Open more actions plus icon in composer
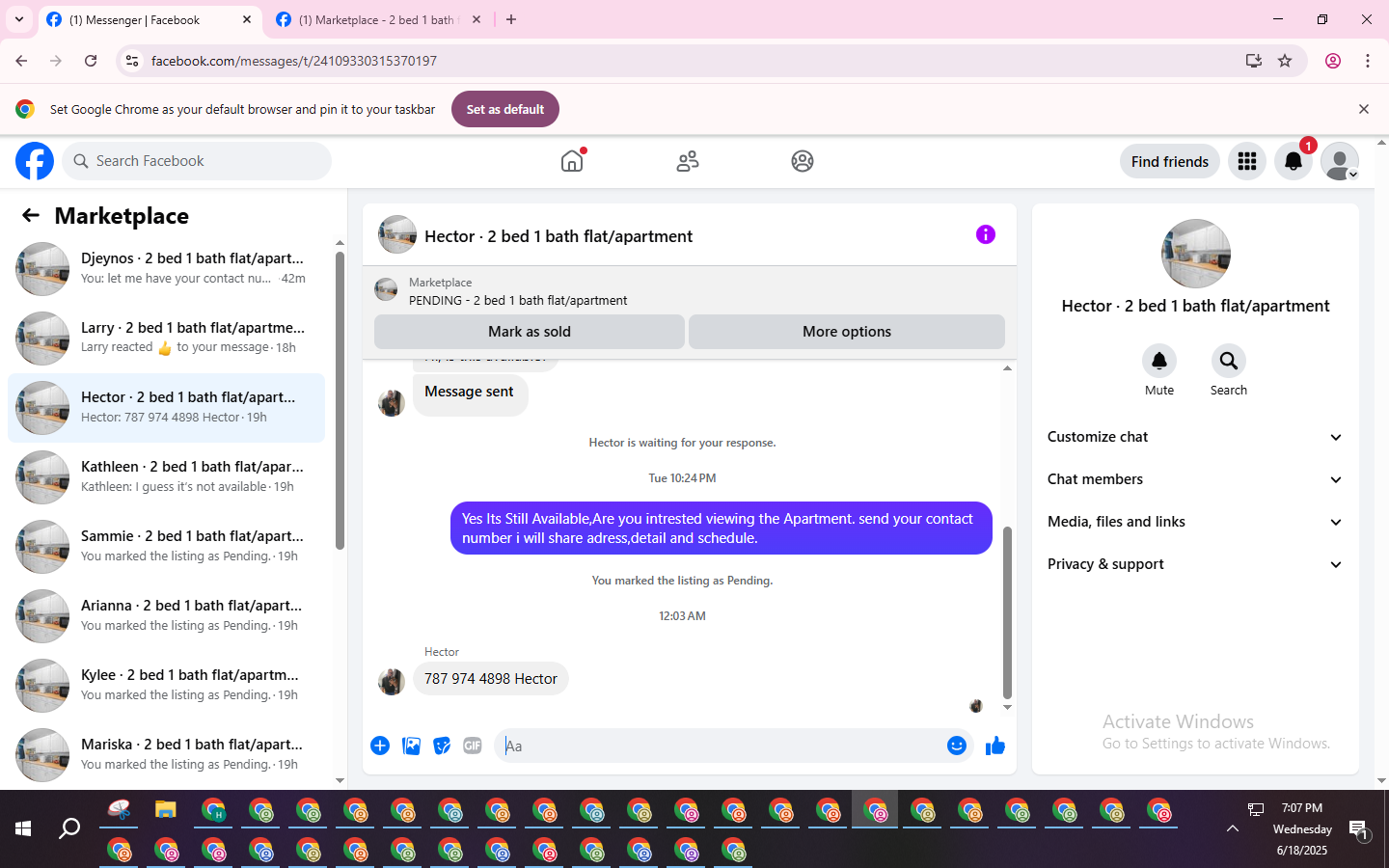This screenshot has width=1389, height=868. (380, 746)
